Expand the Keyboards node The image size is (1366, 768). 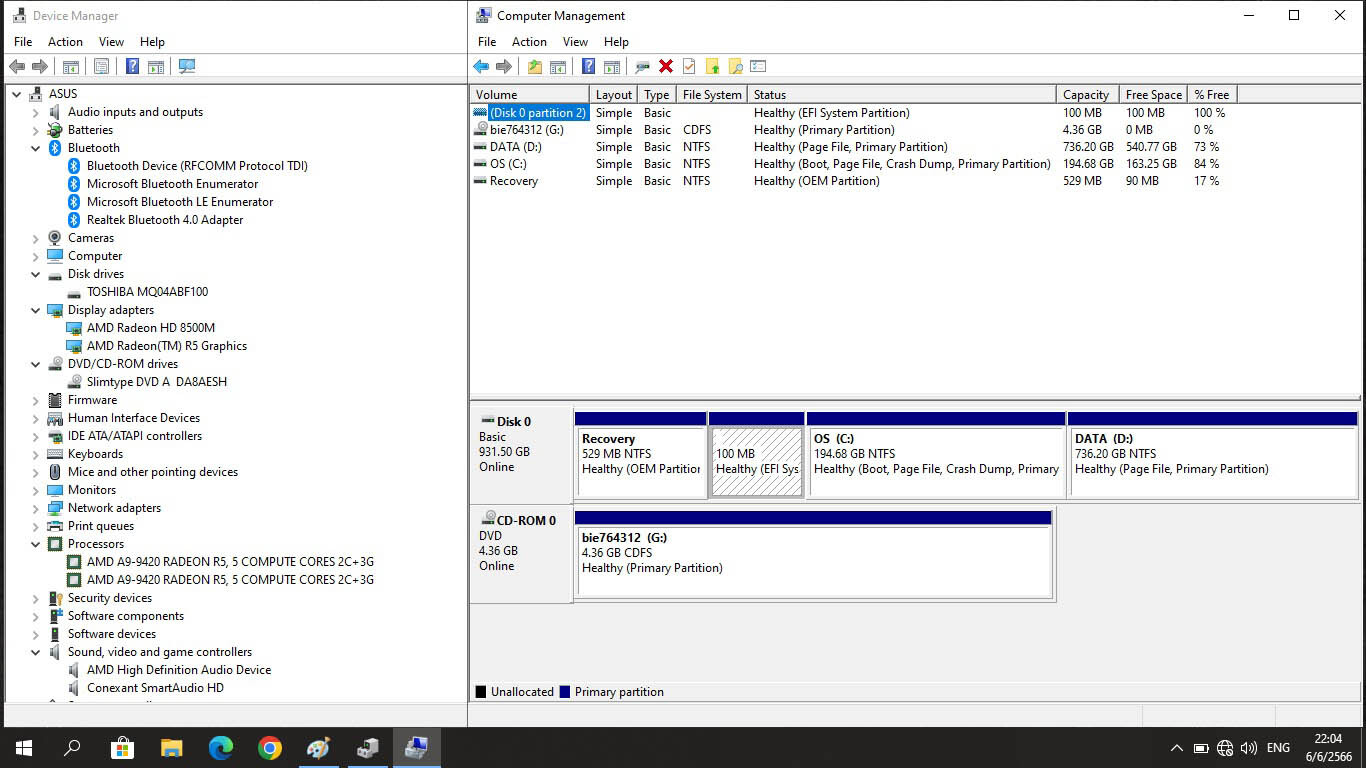(36, 454)
